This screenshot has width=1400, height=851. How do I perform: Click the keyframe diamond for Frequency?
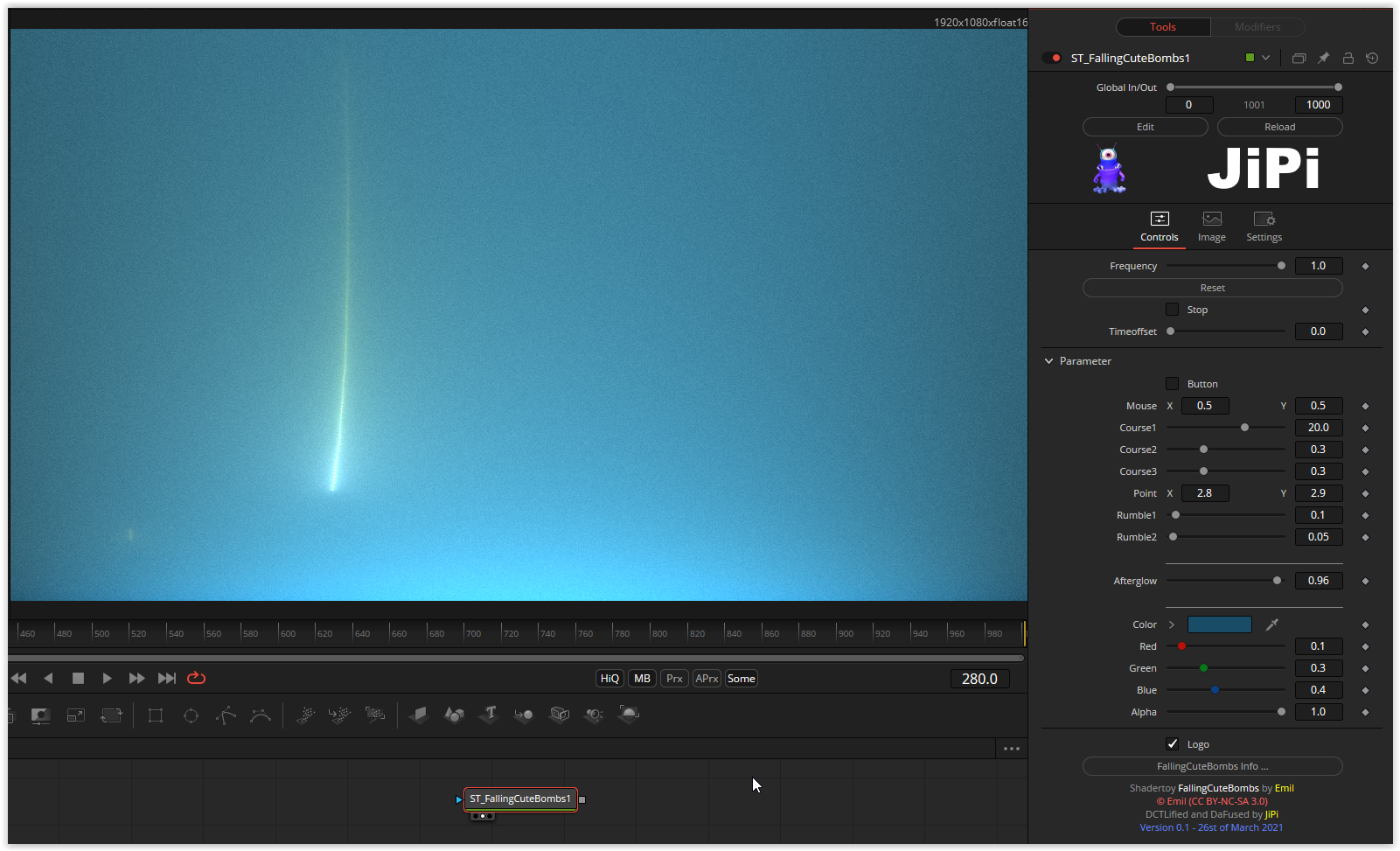(x=1365, y=266)
